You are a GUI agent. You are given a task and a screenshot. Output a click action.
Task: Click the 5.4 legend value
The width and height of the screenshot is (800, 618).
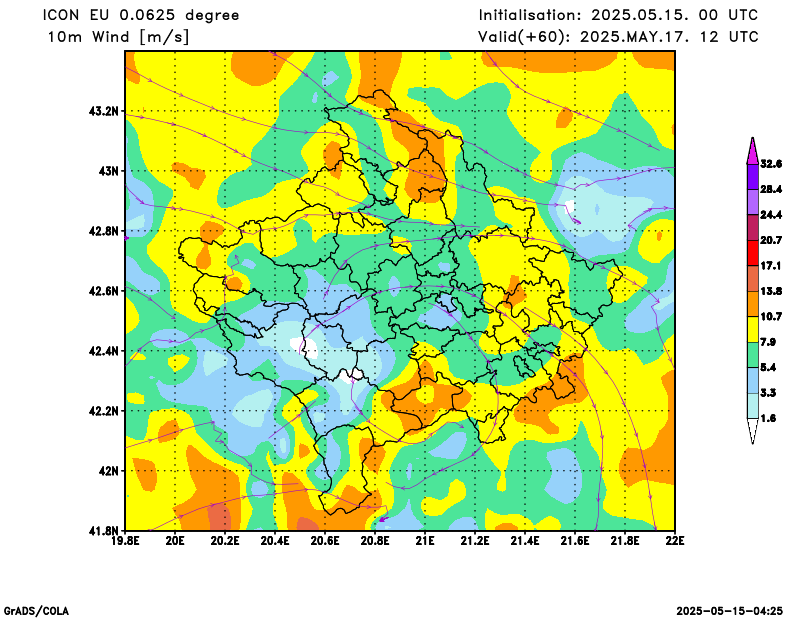(768, 367)
